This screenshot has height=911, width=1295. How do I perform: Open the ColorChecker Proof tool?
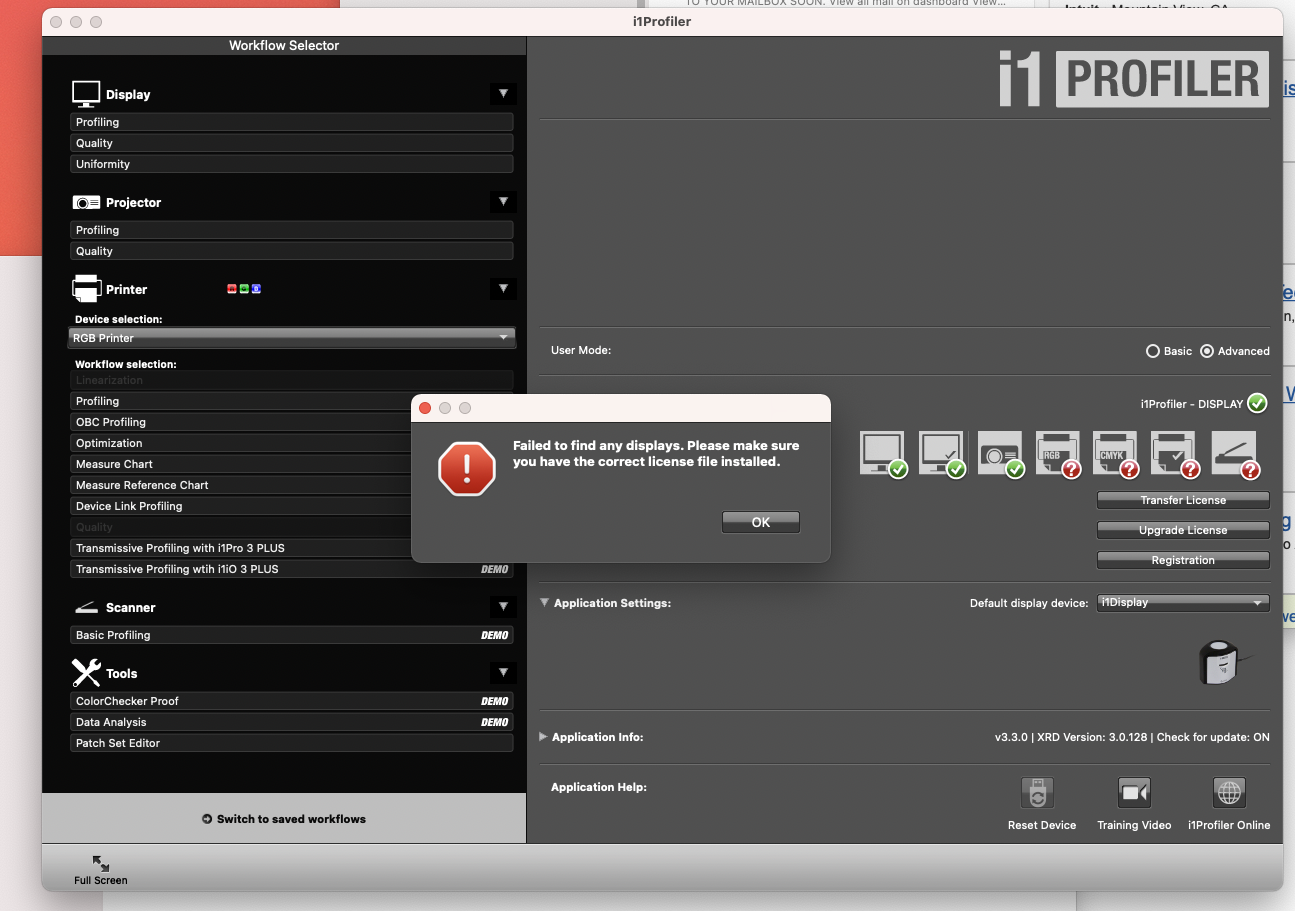click(292, 701)
